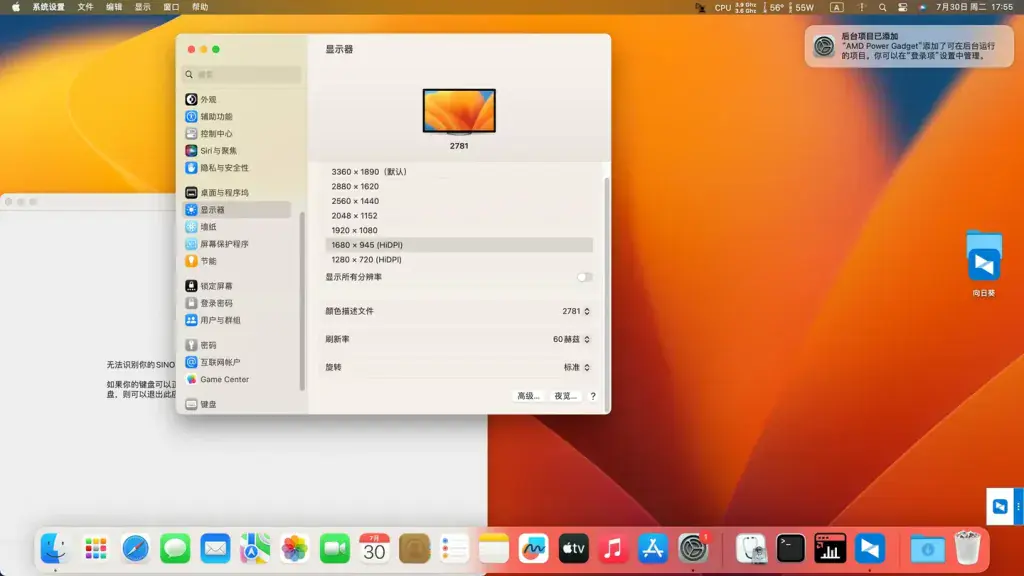Image resolution: width=1024 pixels, height=576 pixels.
Task: Open System Settings in the Dock
Action: point(693,549)
